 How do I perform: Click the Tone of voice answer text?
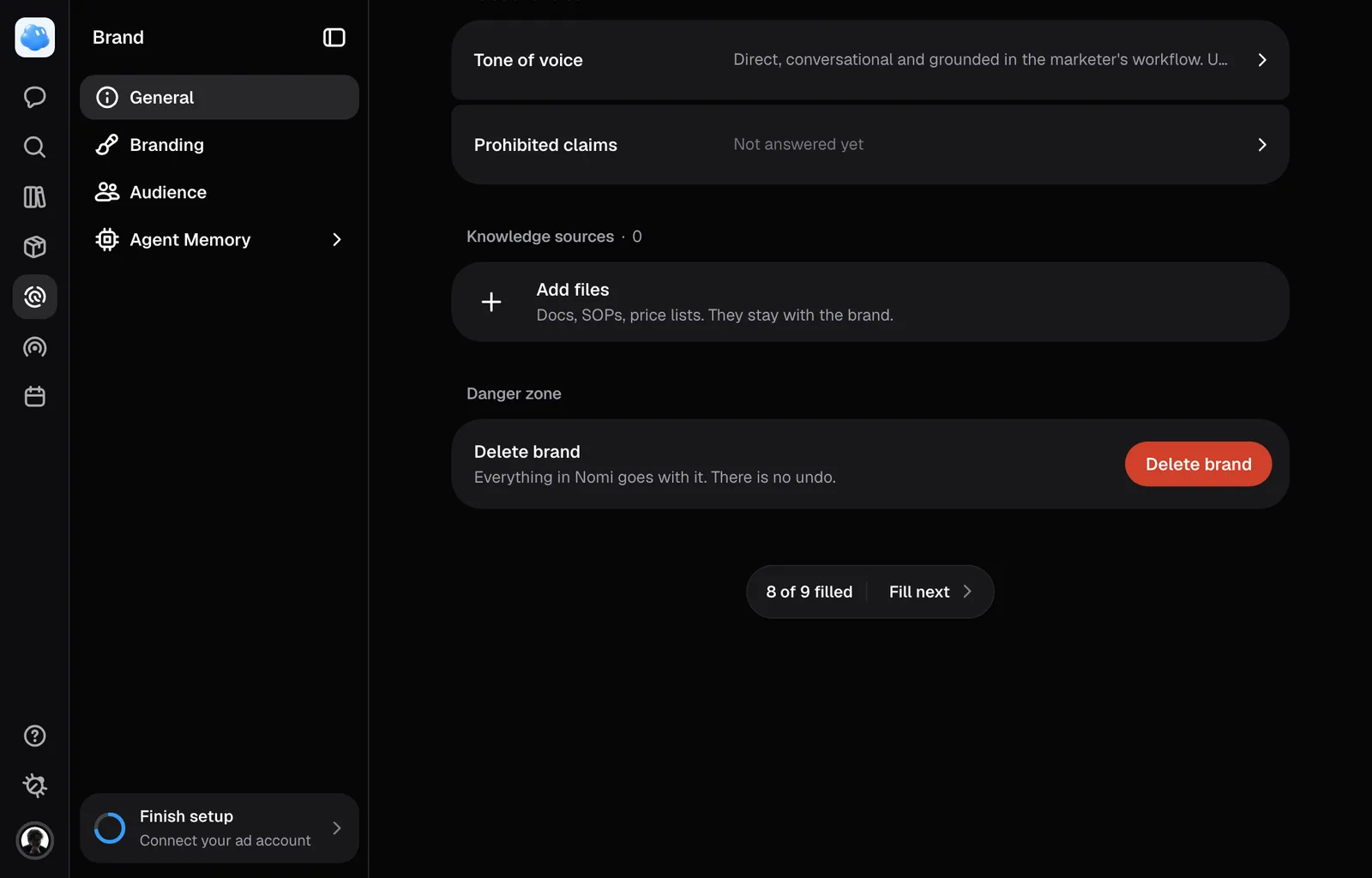coord(980,60)
